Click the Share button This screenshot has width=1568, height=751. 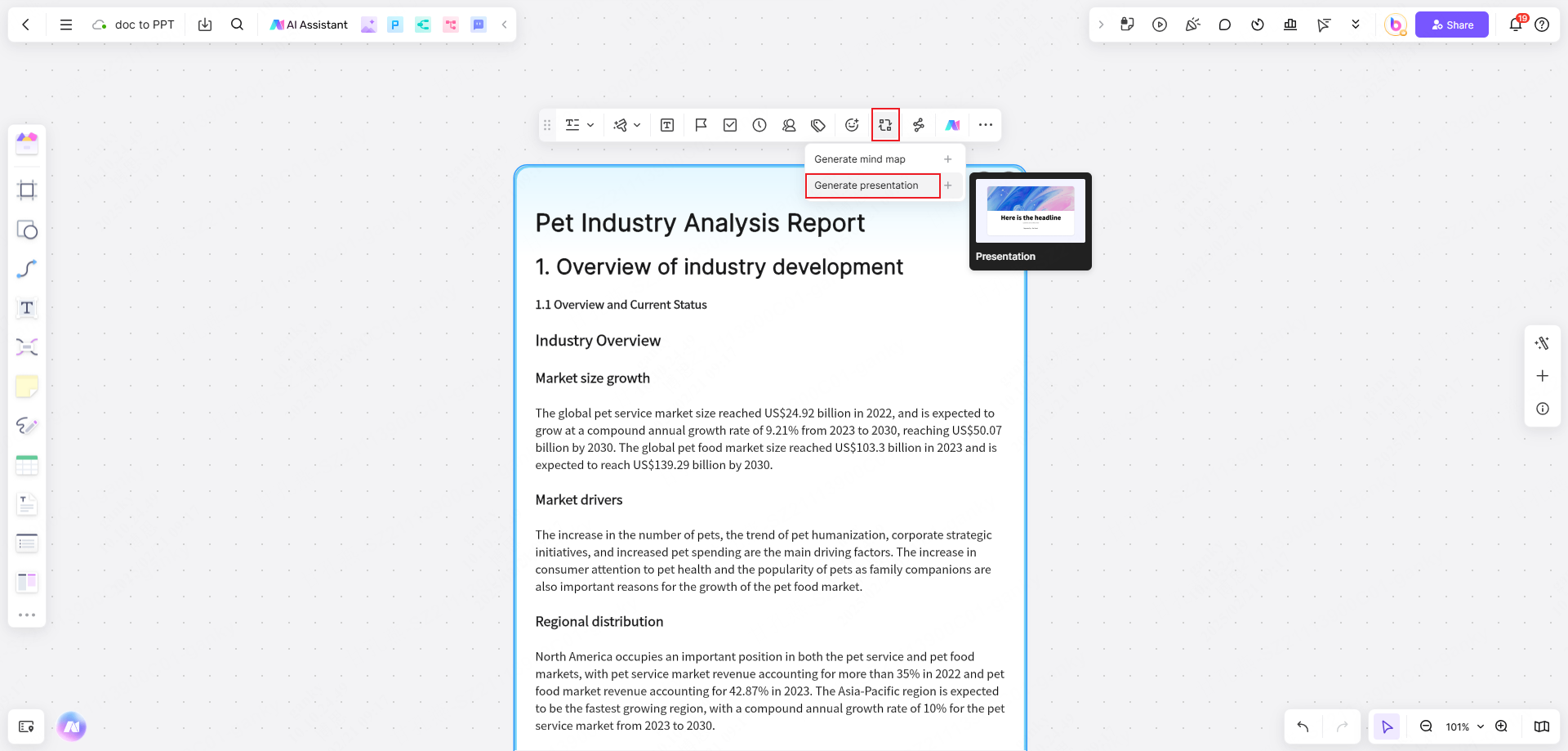click(1452, 25)
